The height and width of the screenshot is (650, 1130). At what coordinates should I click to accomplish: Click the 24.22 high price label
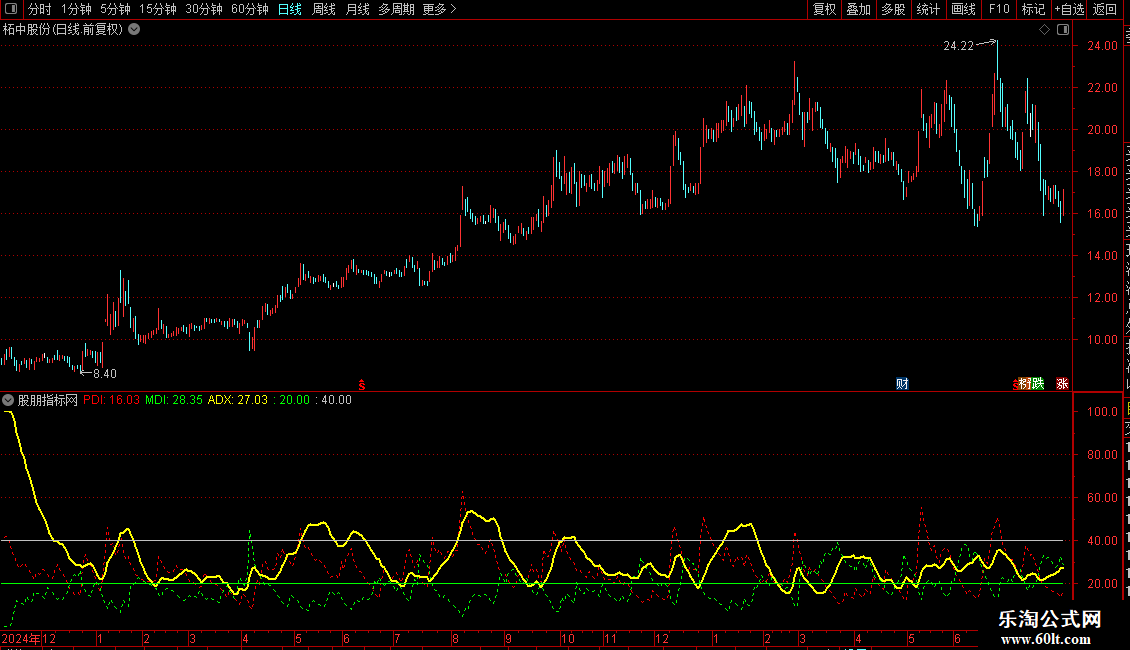958,46
